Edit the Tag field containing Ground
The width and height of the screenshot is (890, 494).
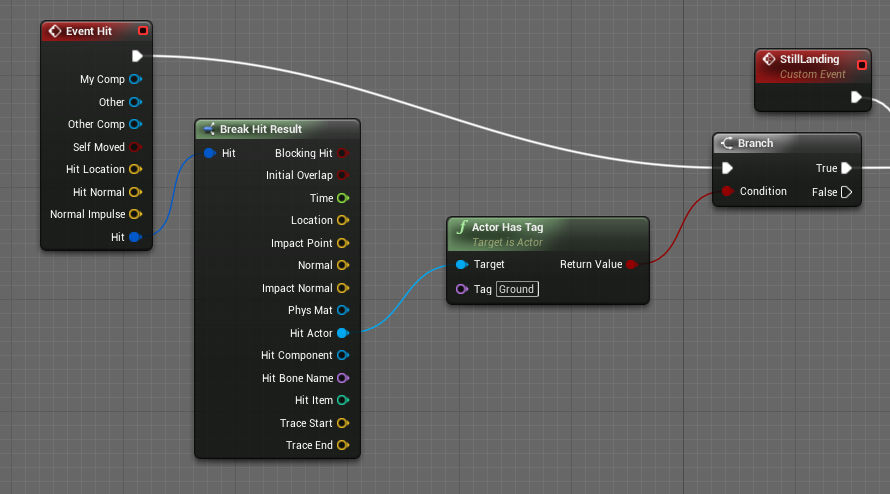click(517, 289)
